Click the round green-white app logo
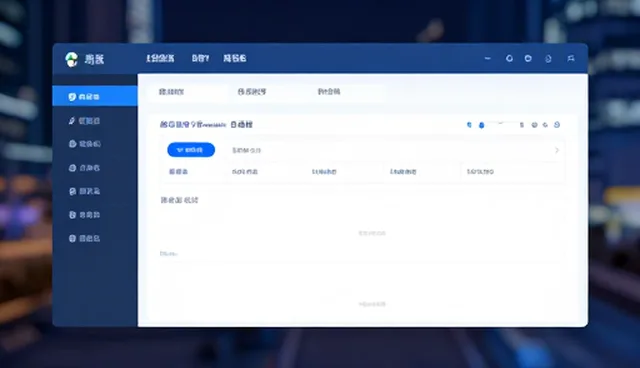640x368 pixels. (71, 60)
